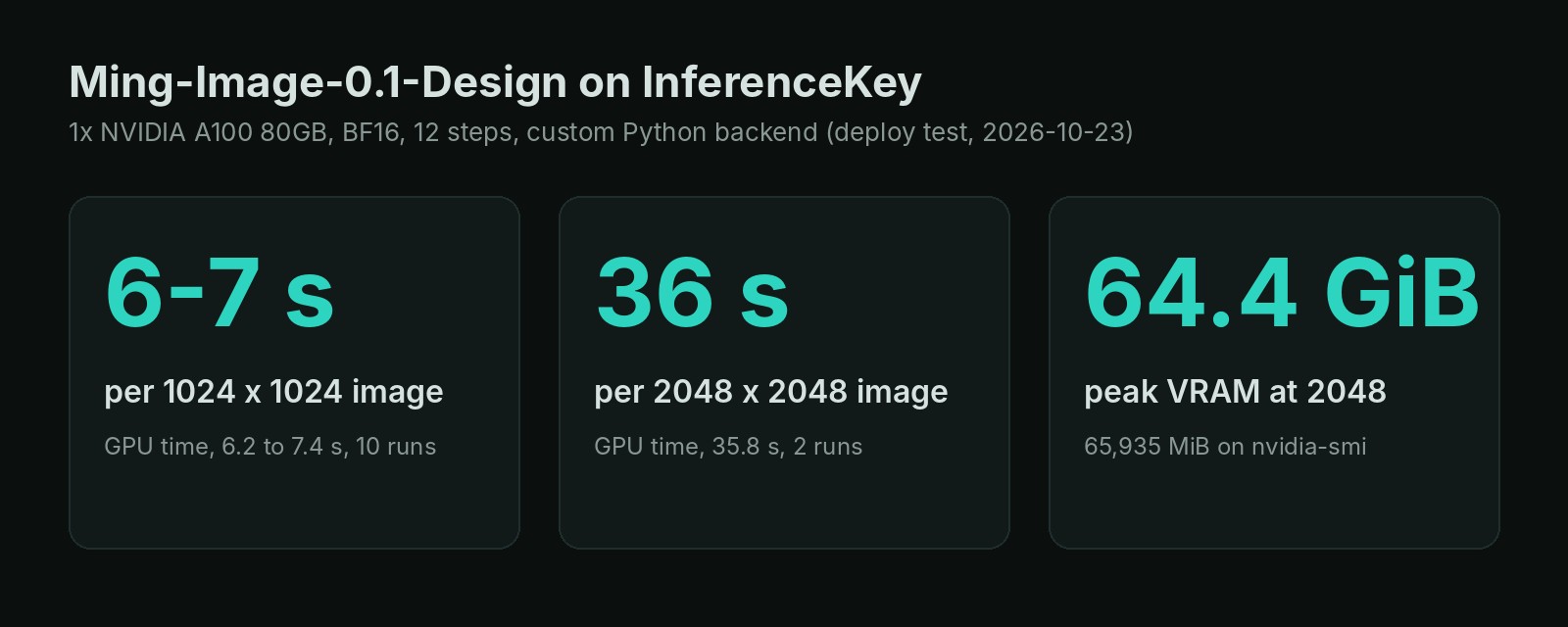Click "GPU time, 35.8 s, 2 runs"
Viewport: 1568px width, 627px height.
click(728, 447)
